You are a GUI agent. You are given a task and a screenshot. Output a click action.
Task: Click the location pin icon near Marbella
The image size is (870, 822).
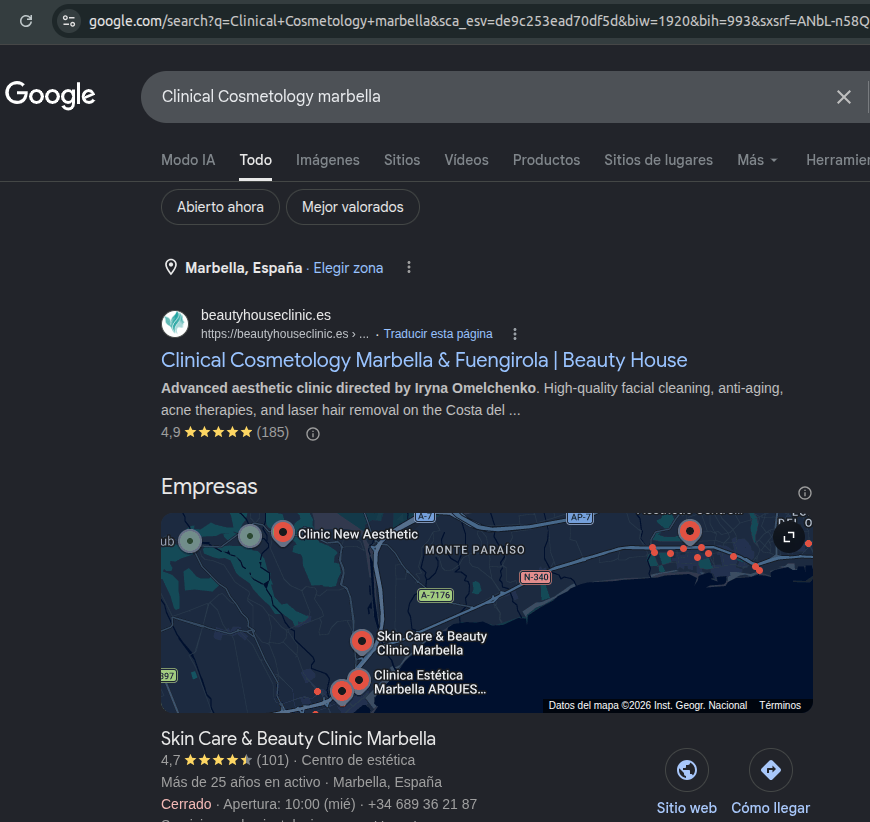[171, 268]
